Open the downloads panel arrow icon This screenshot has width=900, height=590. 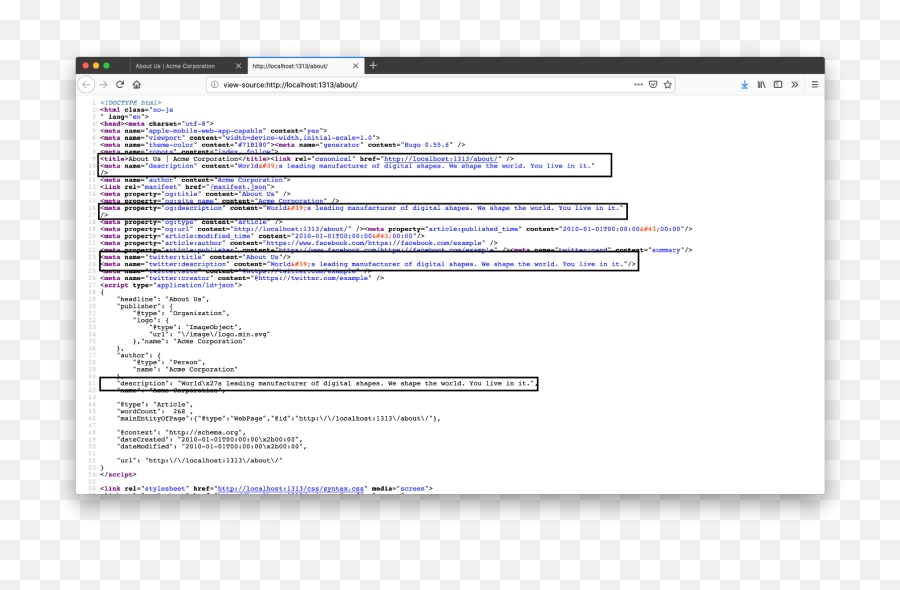pyautogui.click(x=744, y=84)
